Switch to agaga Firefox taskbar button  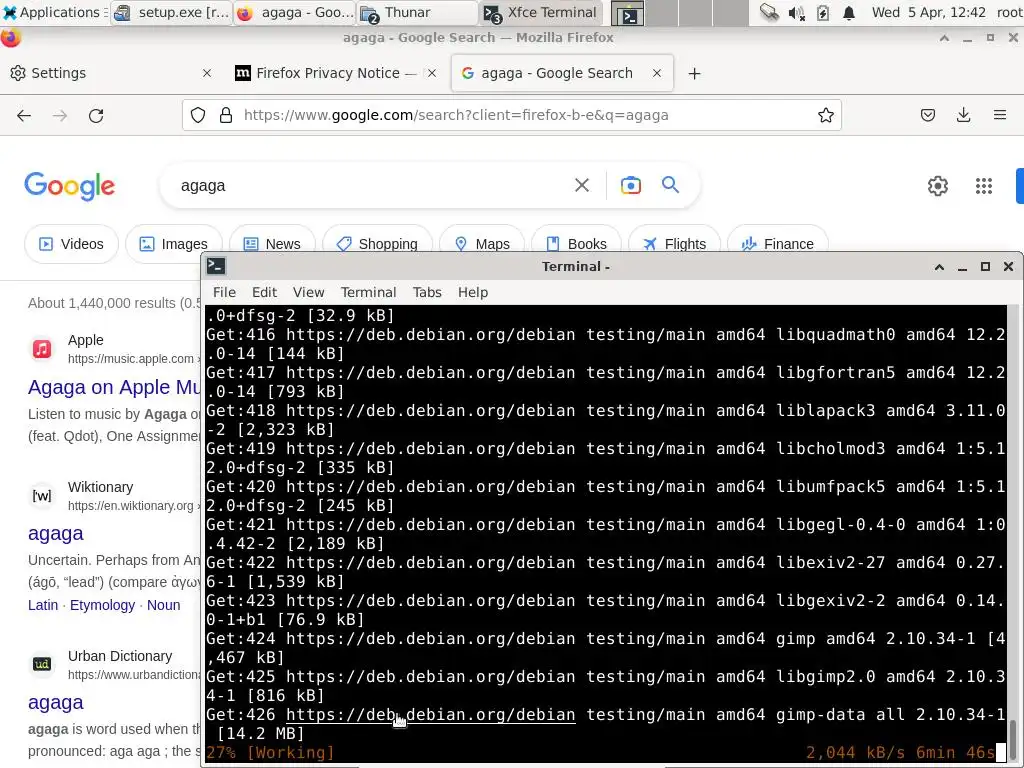tap(294, 12)
